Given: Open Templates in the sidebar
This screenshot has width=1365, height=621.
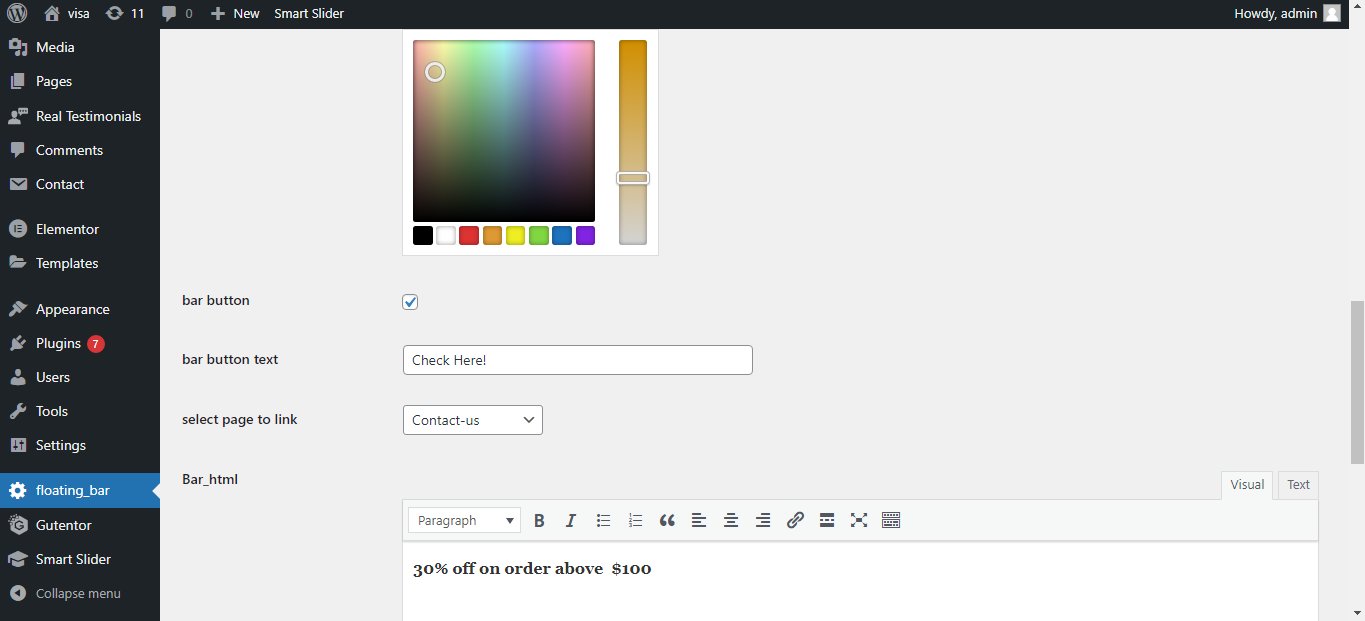Looking at the screenshot, I should [x=80, y=263].
